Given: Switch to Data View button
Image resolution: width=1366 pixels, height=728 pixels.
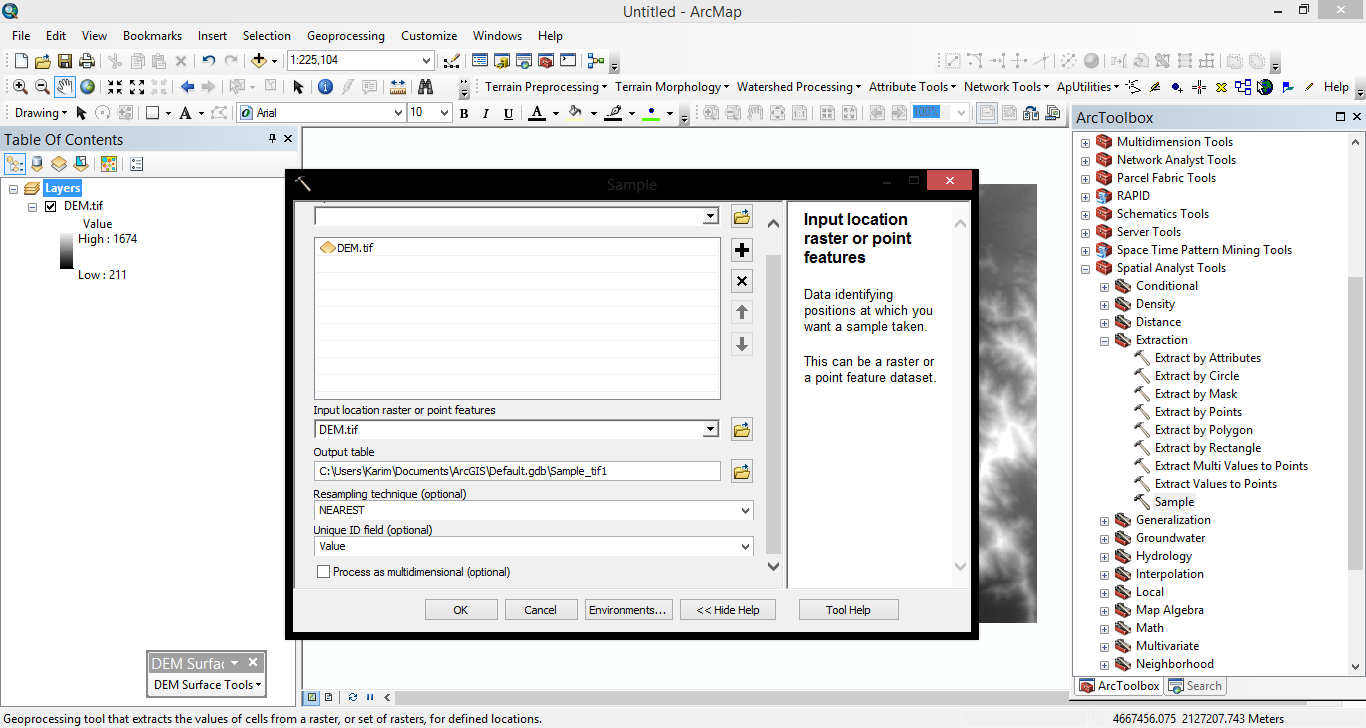Looking at the screenshot, I should (312, 697).
